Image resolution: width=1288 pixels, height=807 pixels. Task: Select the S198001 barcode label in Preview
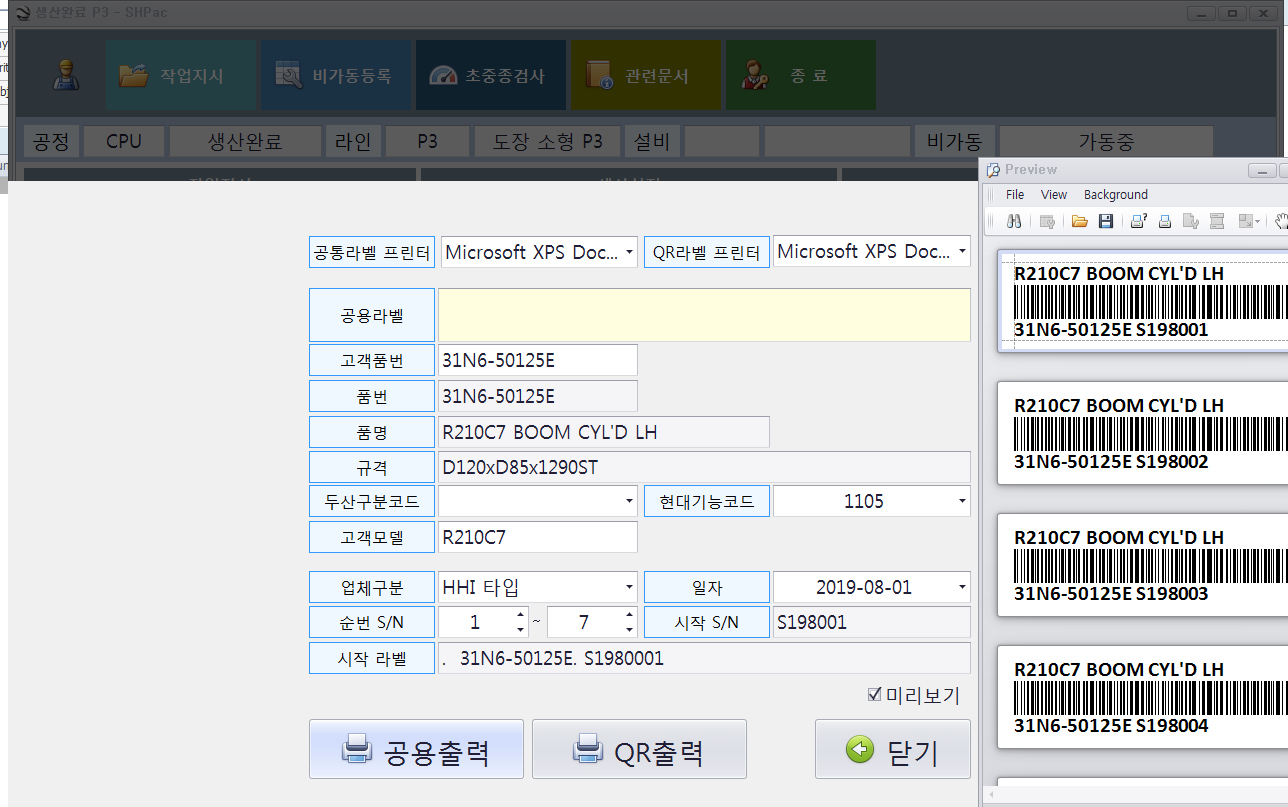[1143, 300]
